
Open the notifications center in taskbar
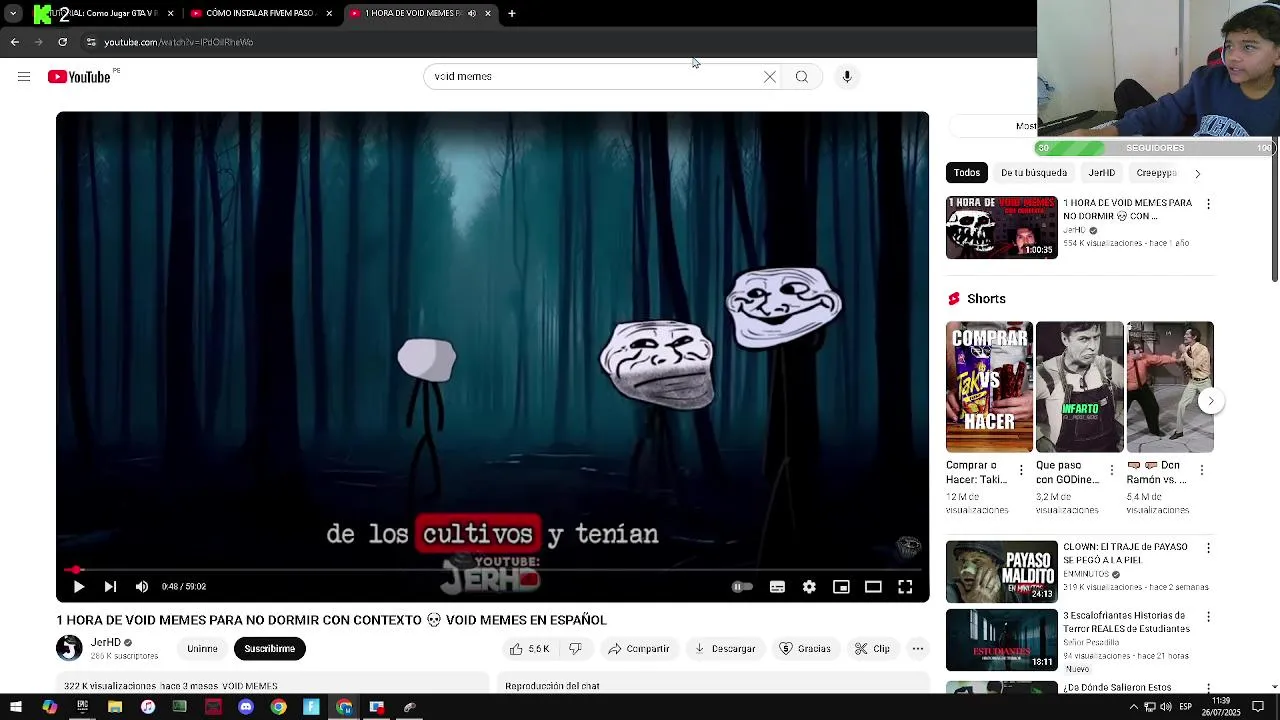point(1258,707)
